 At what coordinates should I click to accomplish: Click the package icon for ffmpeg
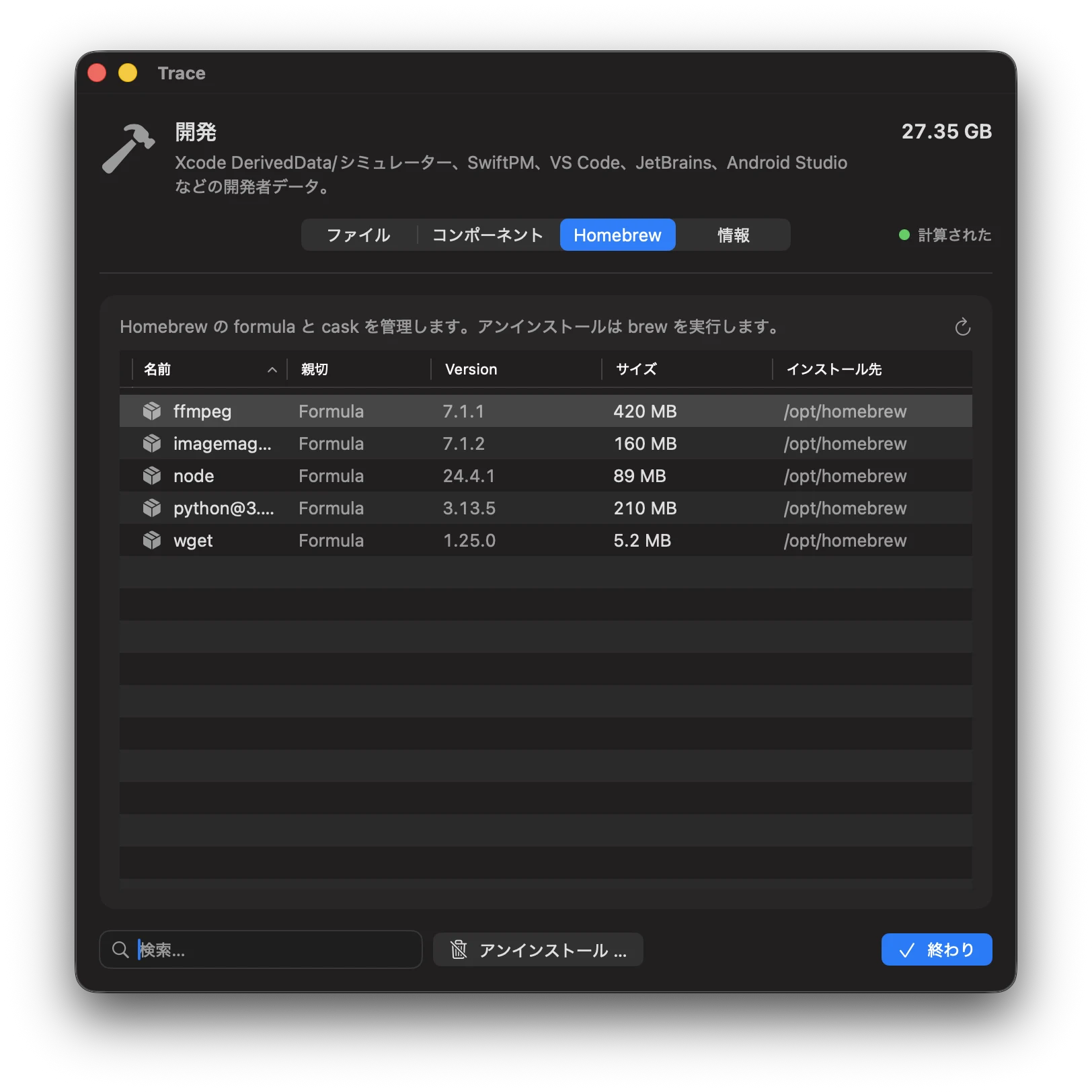(152, 411)
